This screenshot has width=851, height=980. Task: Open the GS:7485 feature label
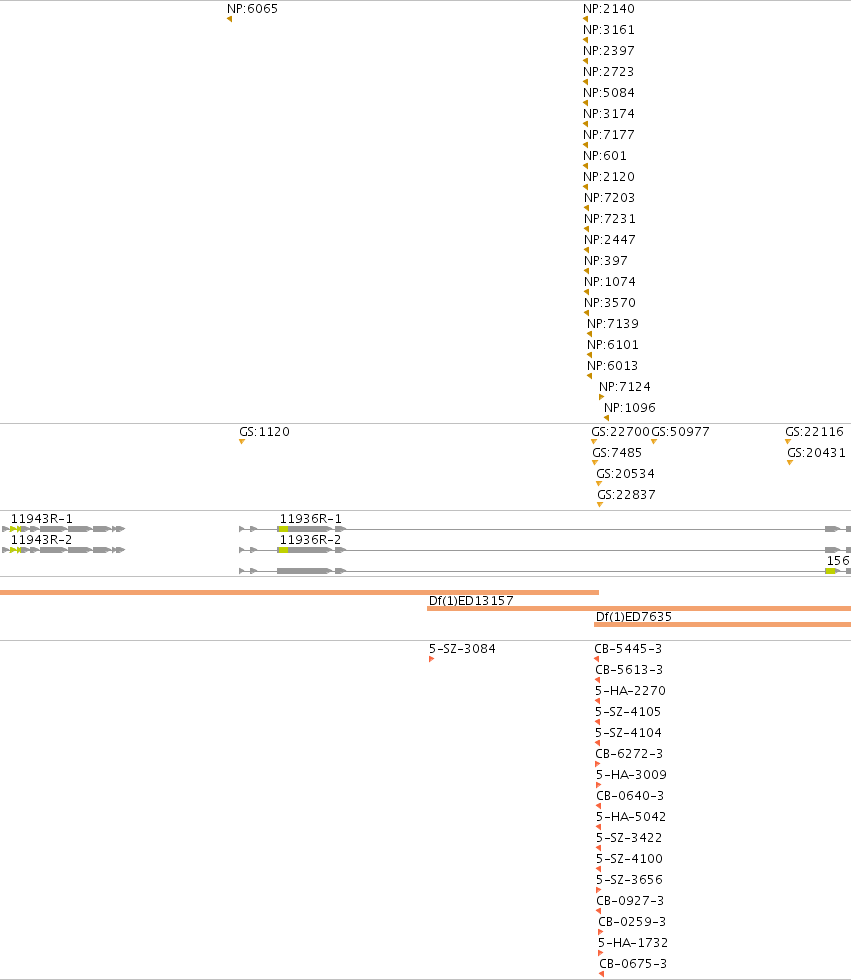(x=617, y=453)
